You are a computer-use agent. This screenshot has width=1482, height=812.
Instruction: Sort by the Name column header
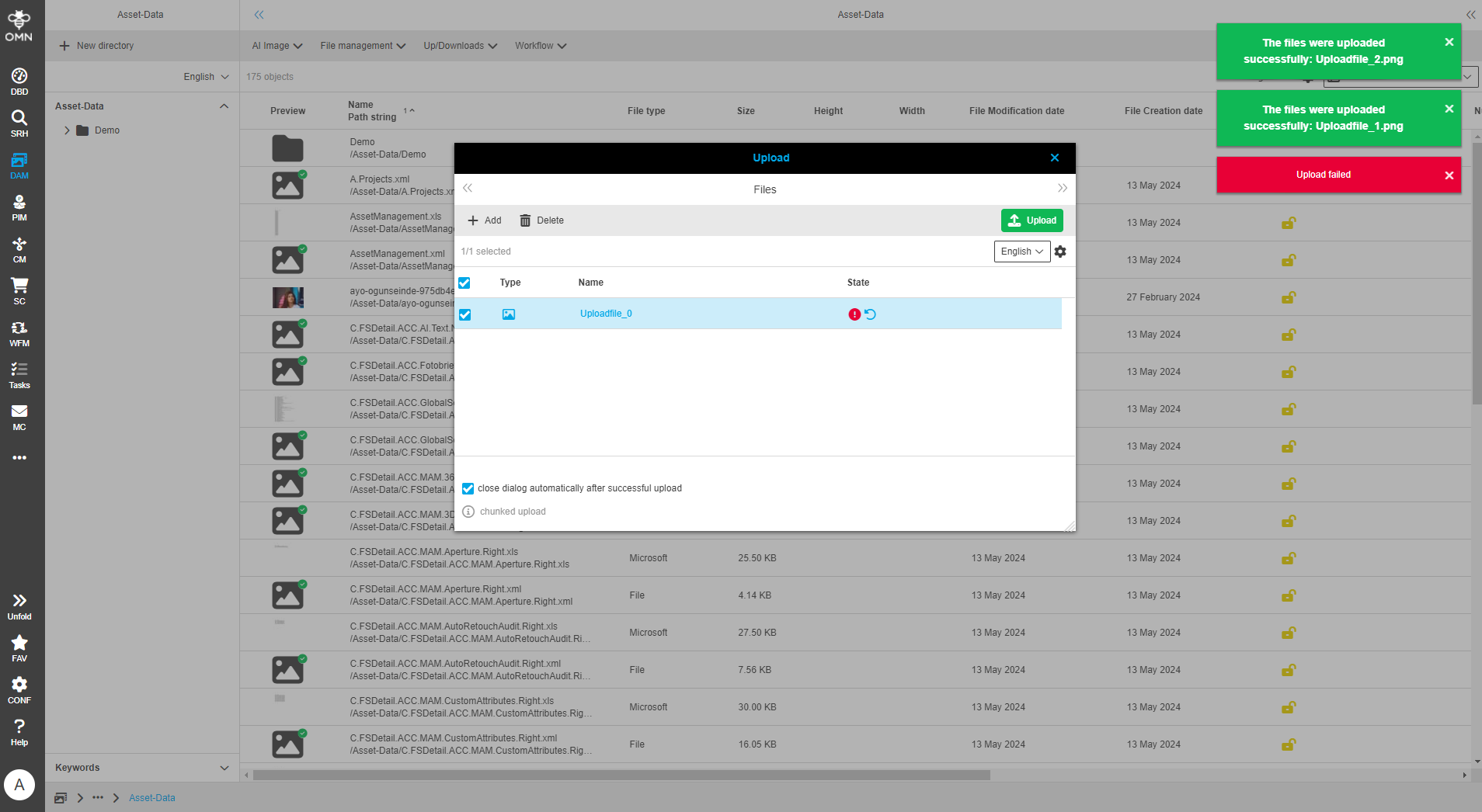click(360, 105)
